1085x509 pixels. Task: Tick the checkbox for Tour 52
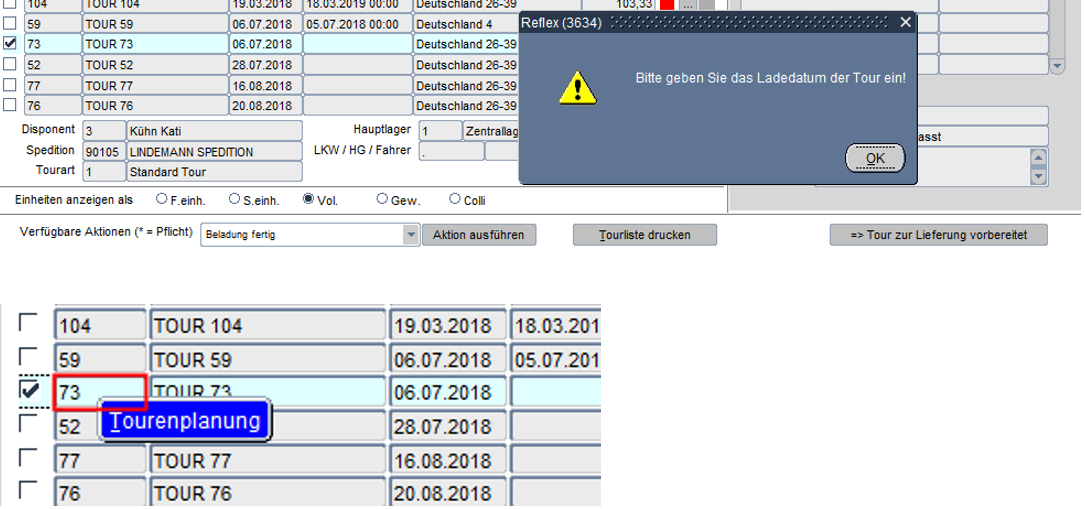10,64
